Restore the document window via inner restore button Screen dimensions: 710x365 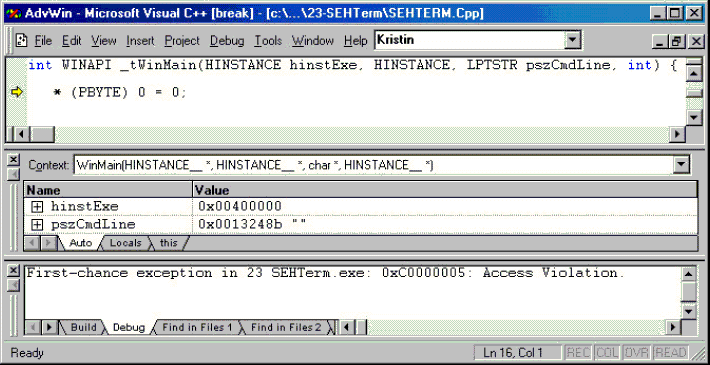coord(676,42)
